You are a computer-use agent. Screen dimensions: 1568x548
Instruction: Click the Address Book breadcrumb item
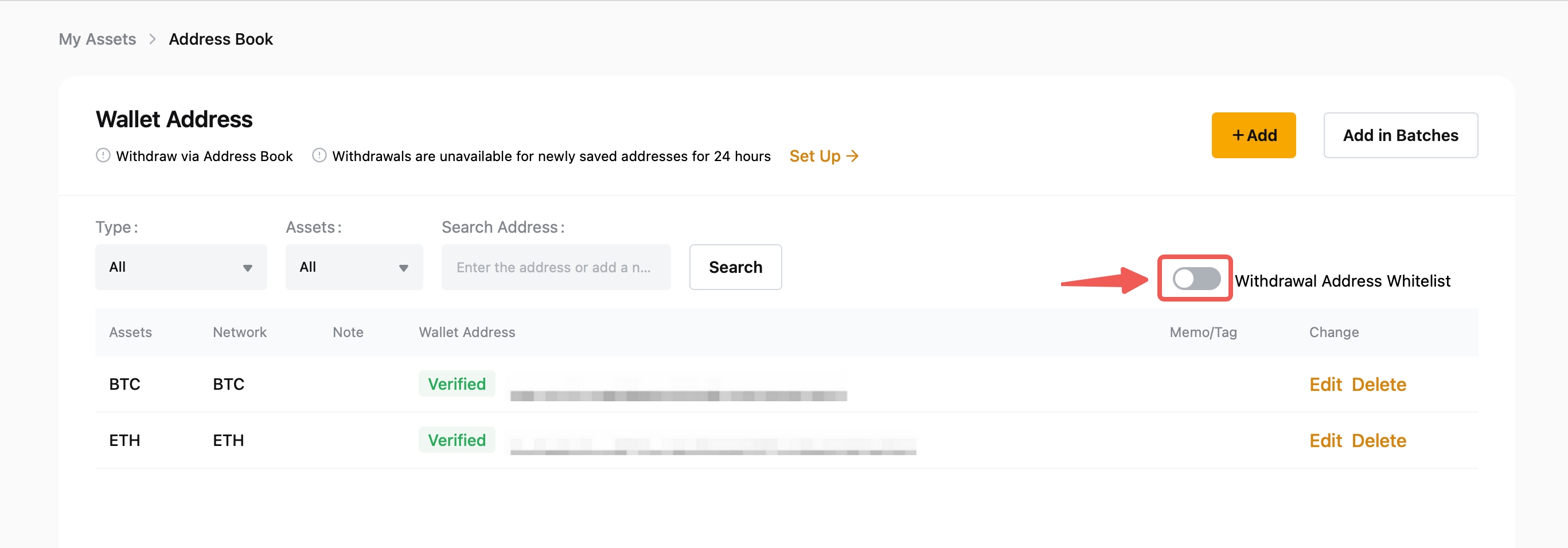point(220,40)
